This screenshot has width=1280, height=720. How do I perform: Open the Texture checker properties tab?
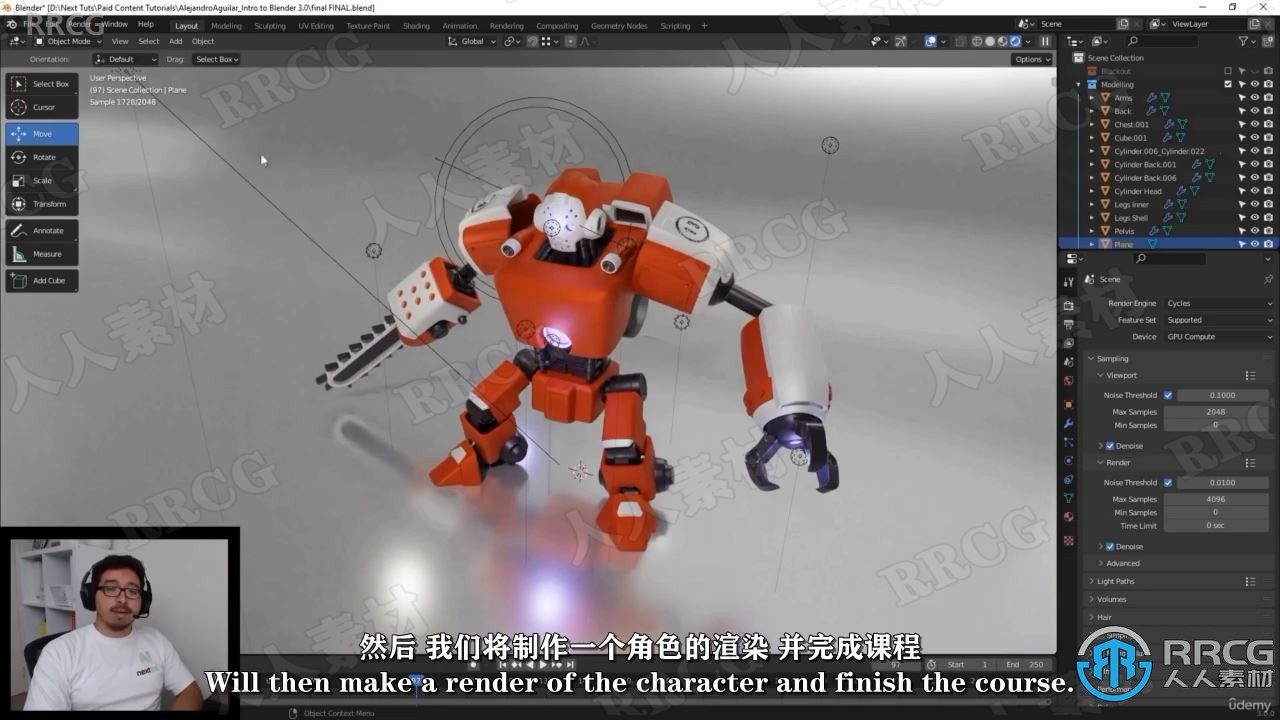1069,540
